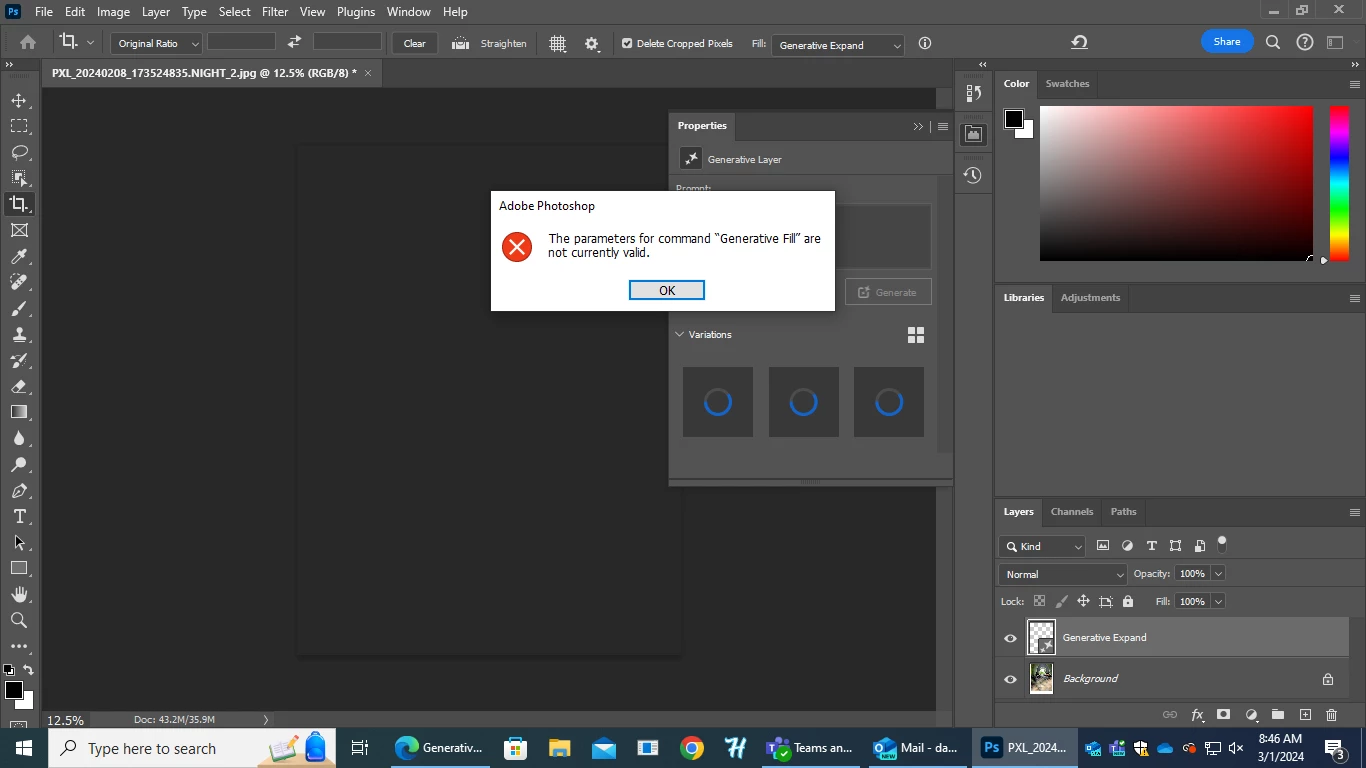Viewport: 1366px width, 768px height.
Task: Click the Clear button
Action: 415,43
